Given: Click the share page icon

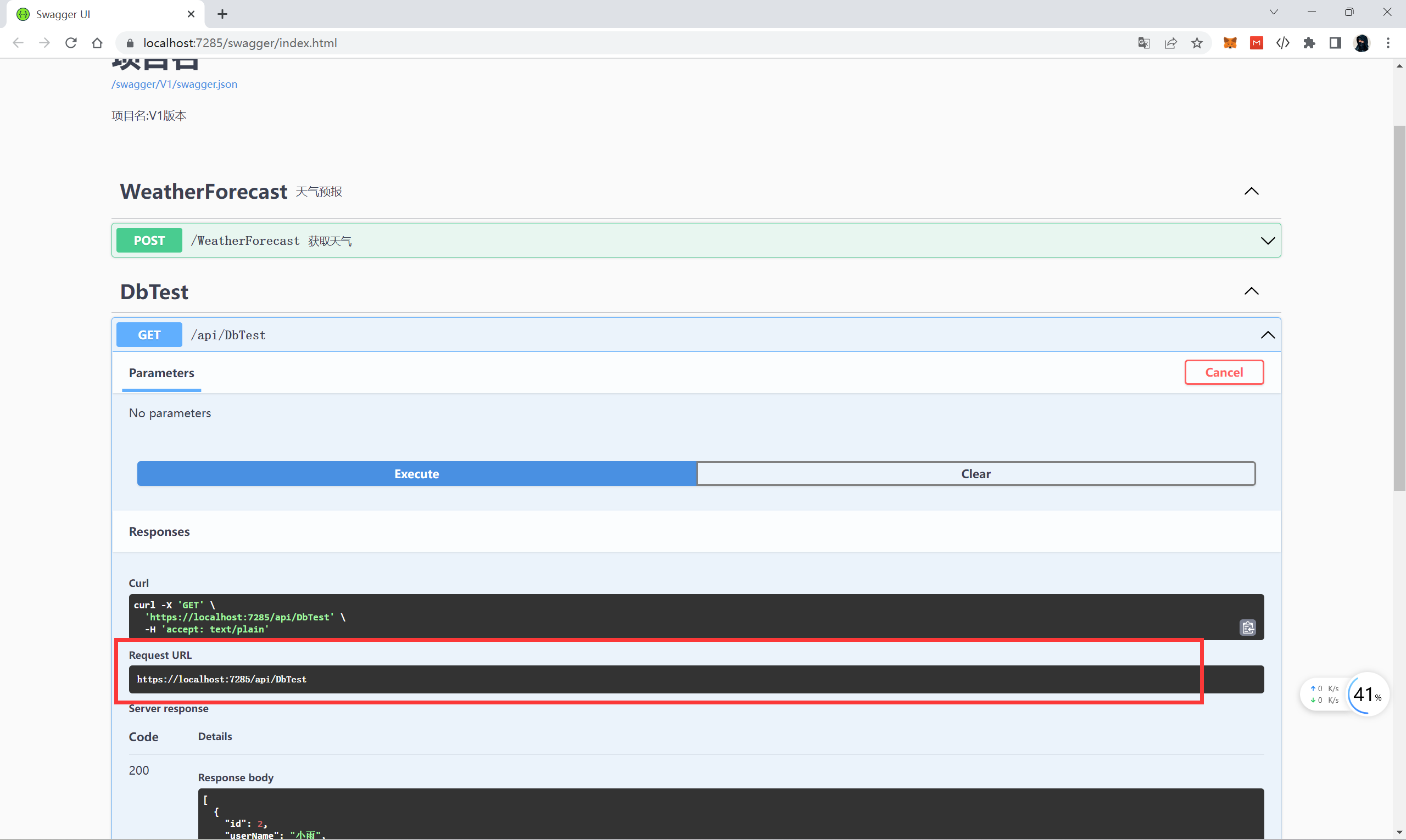Looking at the screenshot, I should point(1170,43).
